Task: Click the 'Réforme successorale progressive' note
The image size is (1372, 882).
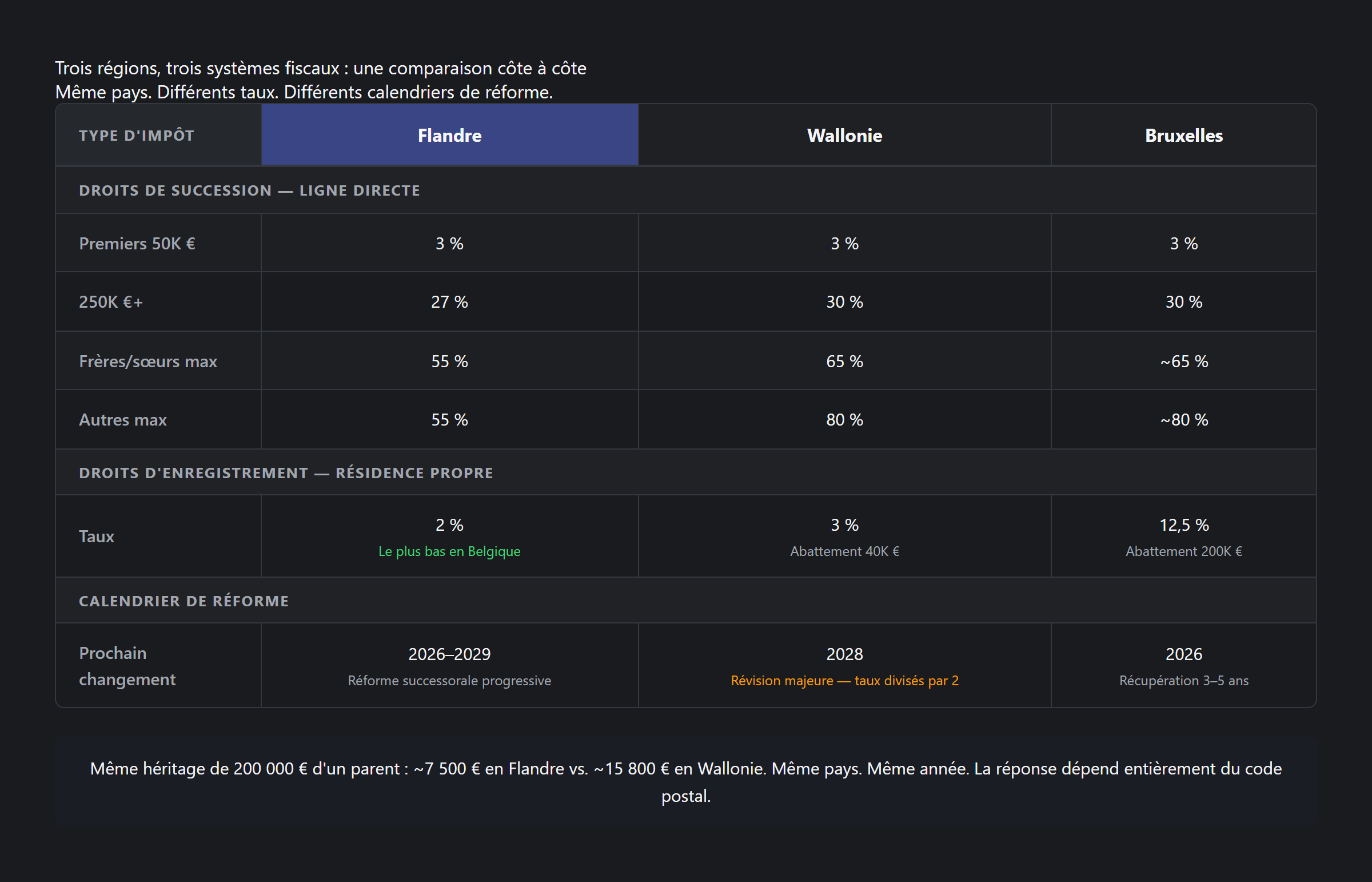Action: pos(449,681)
